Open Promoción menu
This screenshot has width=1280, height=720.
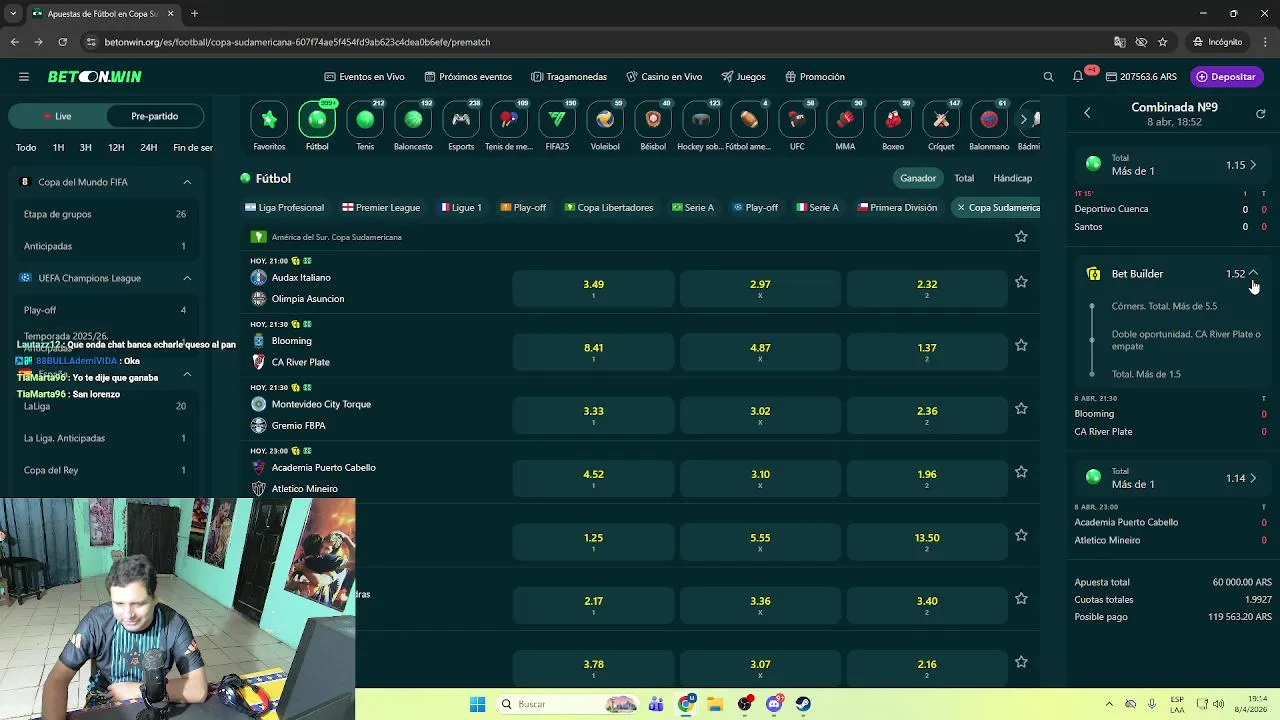tap(815, 77)
